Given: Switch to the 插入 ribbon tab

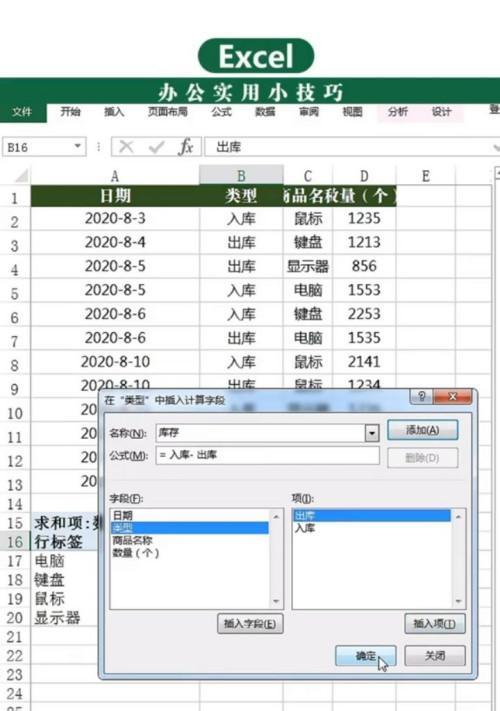Looking at the screenshot, I should coord(114,112).
